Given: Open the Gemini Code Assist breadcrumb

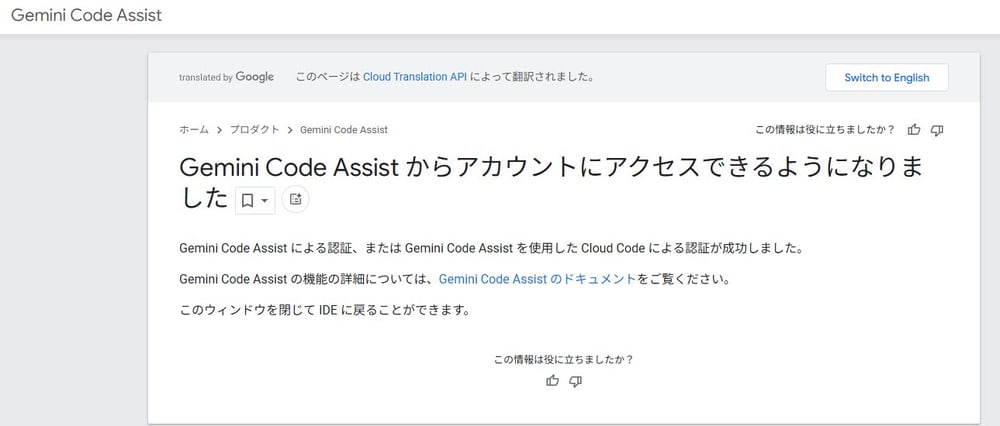Looking at the screenshot, I should click(344, 129).
